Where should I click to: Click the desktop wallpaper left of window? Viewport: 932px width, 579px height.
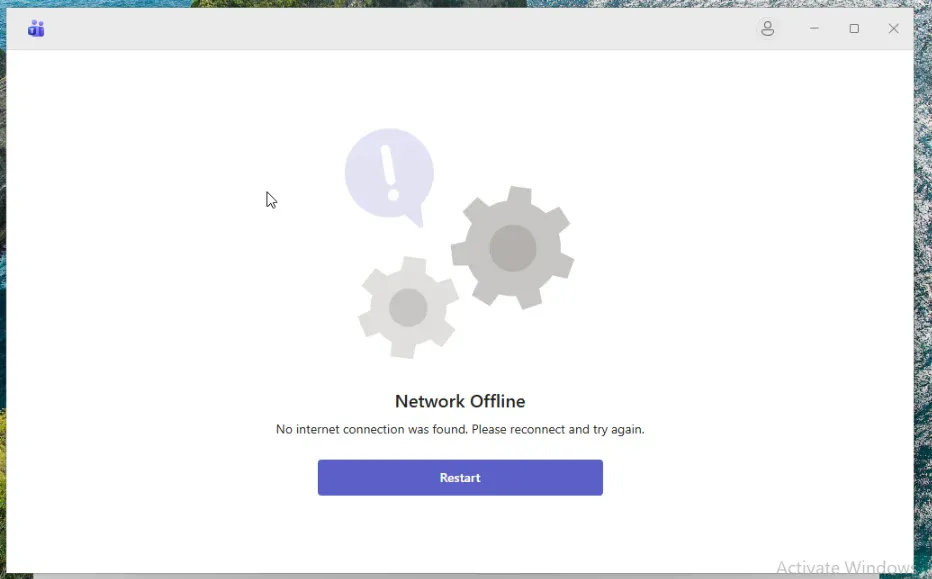click(x=2, y=300)
